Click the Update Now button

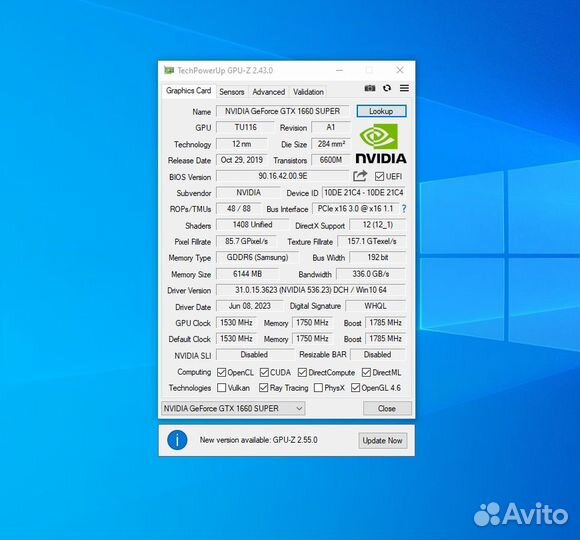click(382, 441)
